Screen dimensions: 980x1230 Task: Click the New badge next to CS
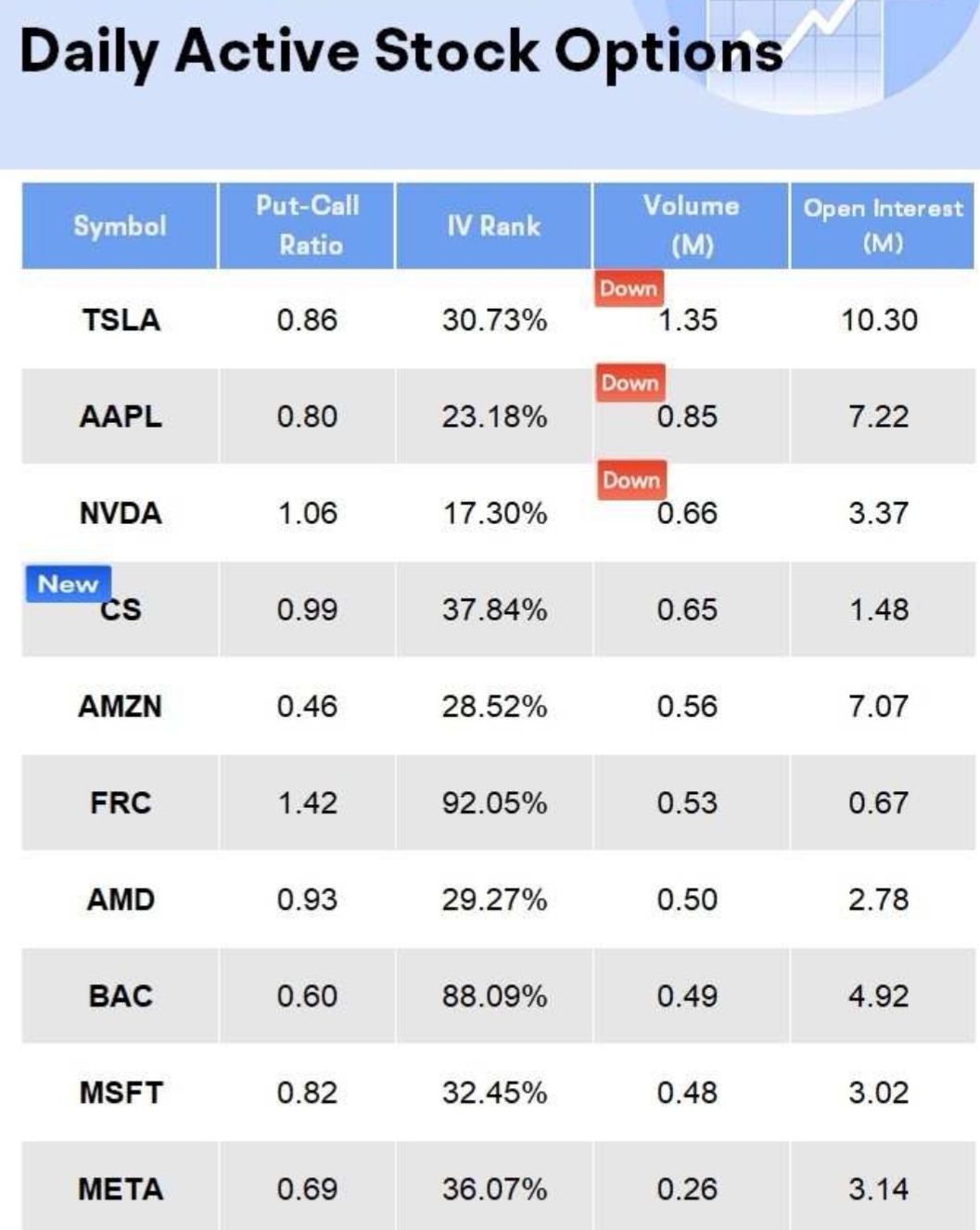tap(69, 584)
